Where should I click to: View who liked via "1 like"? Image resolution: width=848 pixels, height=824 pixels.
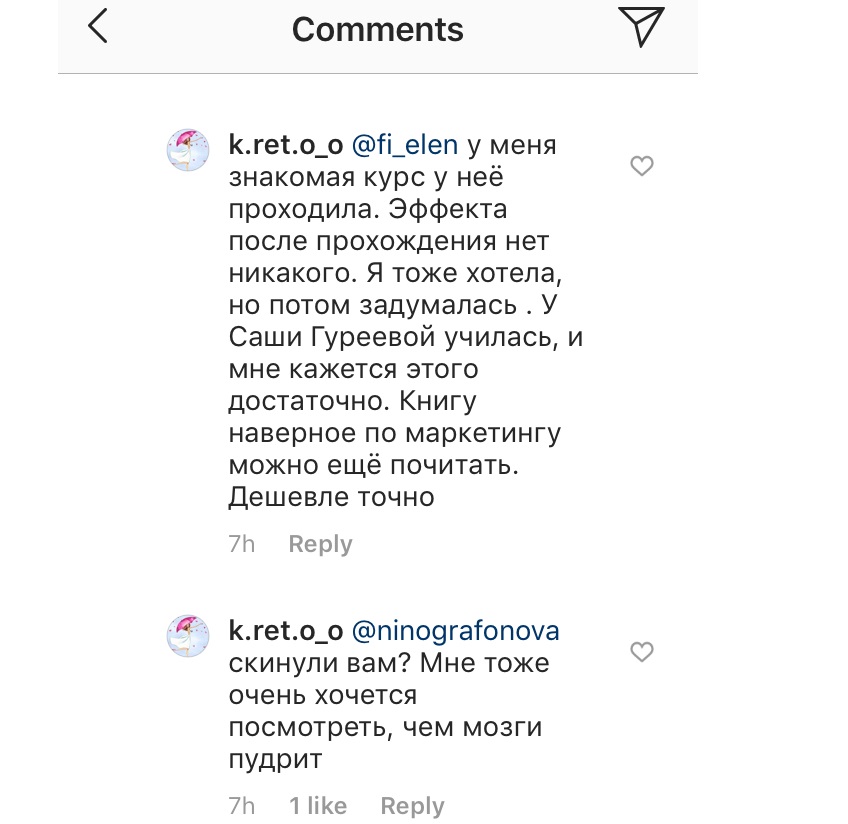pos(318,806)
